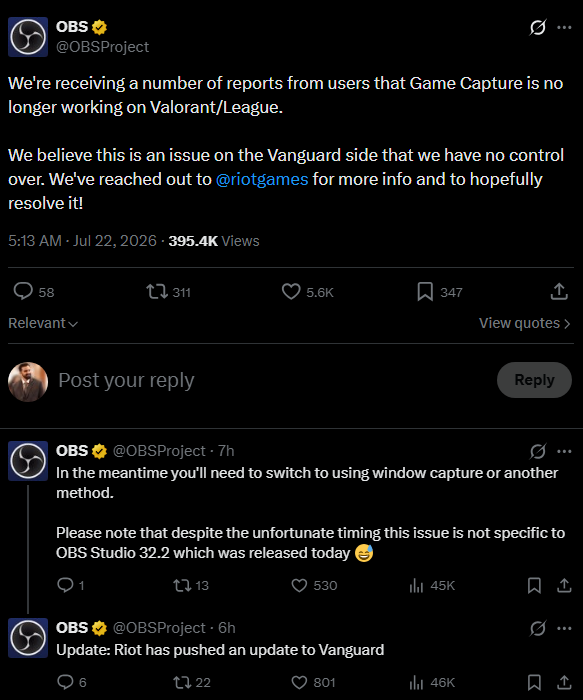Open View quotes link
The height and width of the screenshot is (700, 583).
coord(525,323)
